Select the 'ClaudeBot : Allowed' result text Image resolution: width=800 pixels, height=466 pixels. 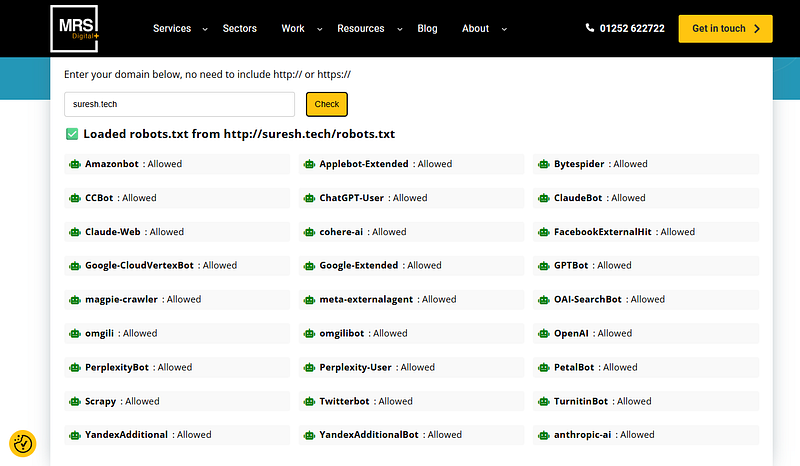pos(599,198)
